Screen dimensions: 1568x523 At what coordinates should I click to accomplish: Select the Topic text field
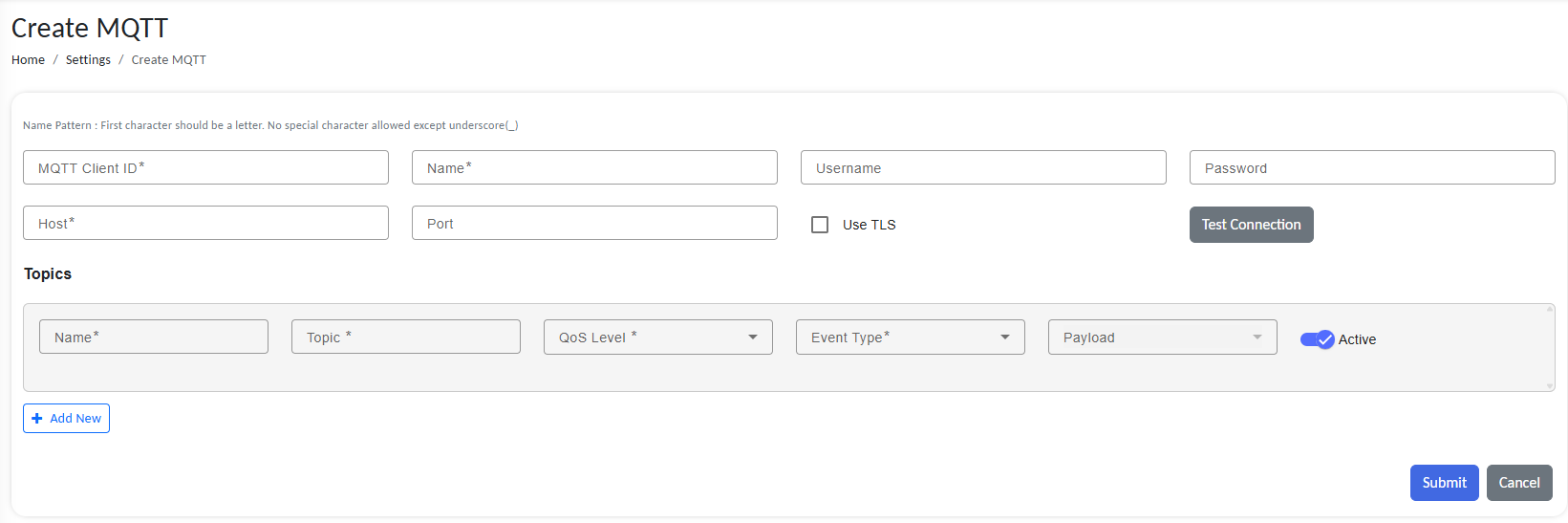(405, 338)
